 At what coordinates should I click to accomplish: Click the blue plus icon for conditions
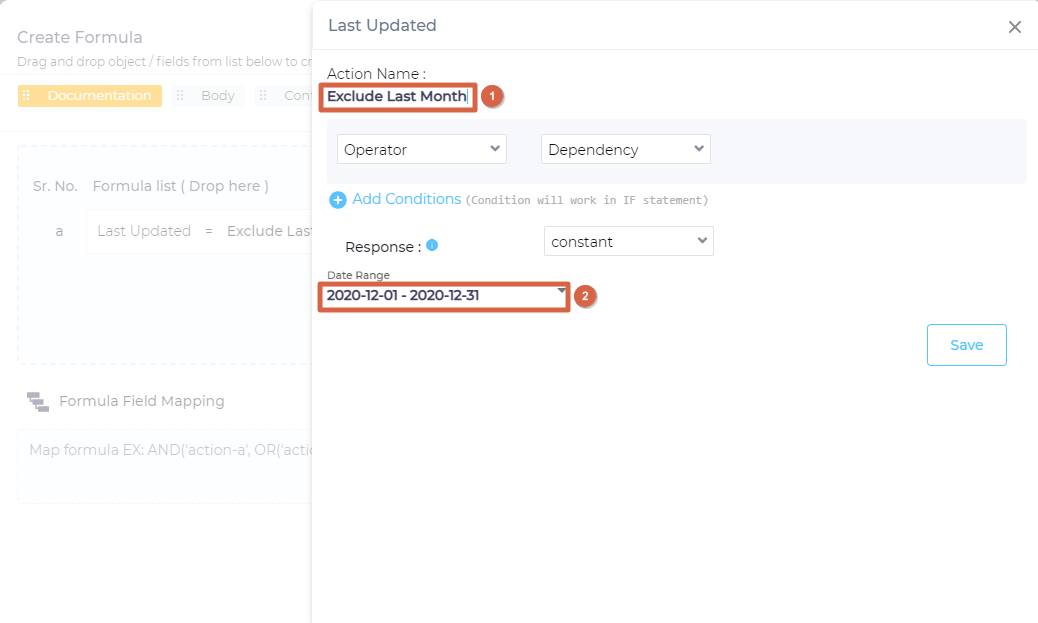point(338,200)
